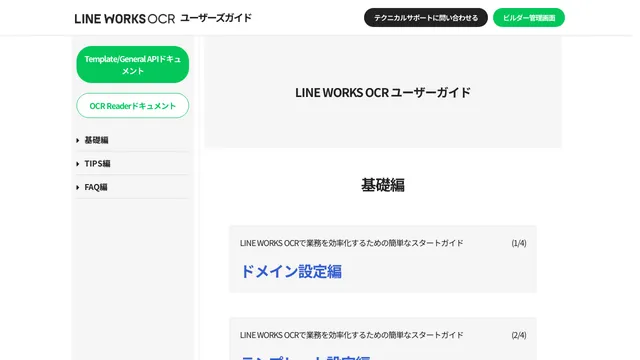This screenshot has width=640, height=360.
Task: Select the OCR Readerドキュメント button
Action: pyautogui.click(x=133, y=106)
